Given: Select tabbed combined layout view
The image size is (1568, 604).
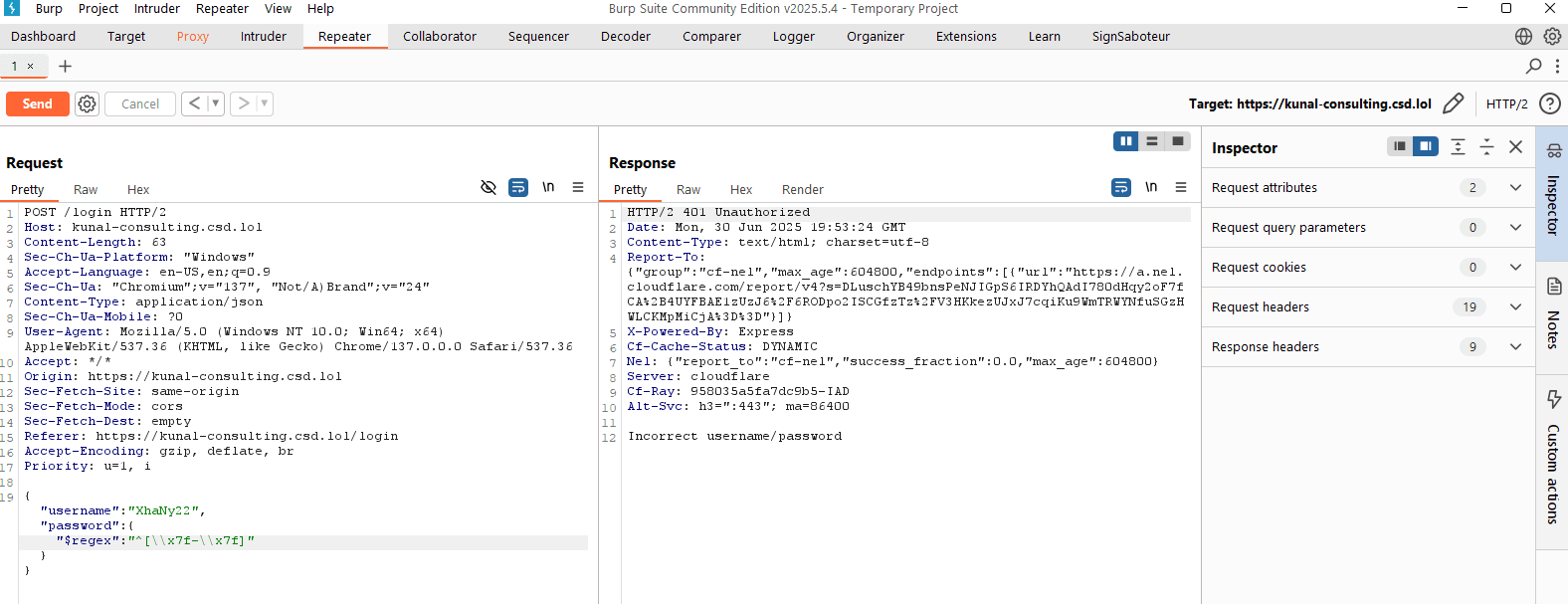Looking at the screenshot, I should point(1178,141).
